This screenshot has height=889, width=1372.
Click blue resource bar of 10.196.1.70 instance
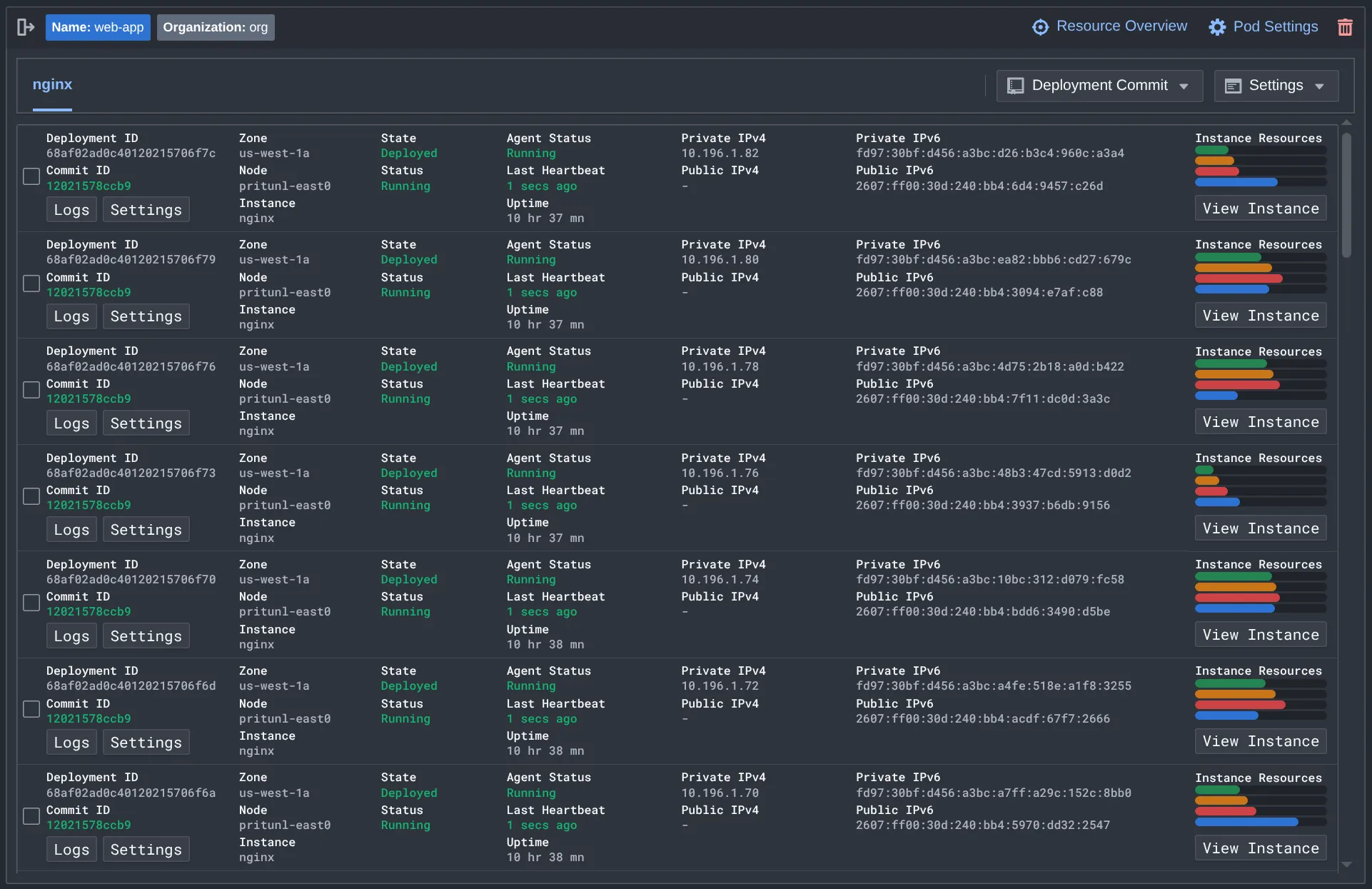pos(1246,822)
